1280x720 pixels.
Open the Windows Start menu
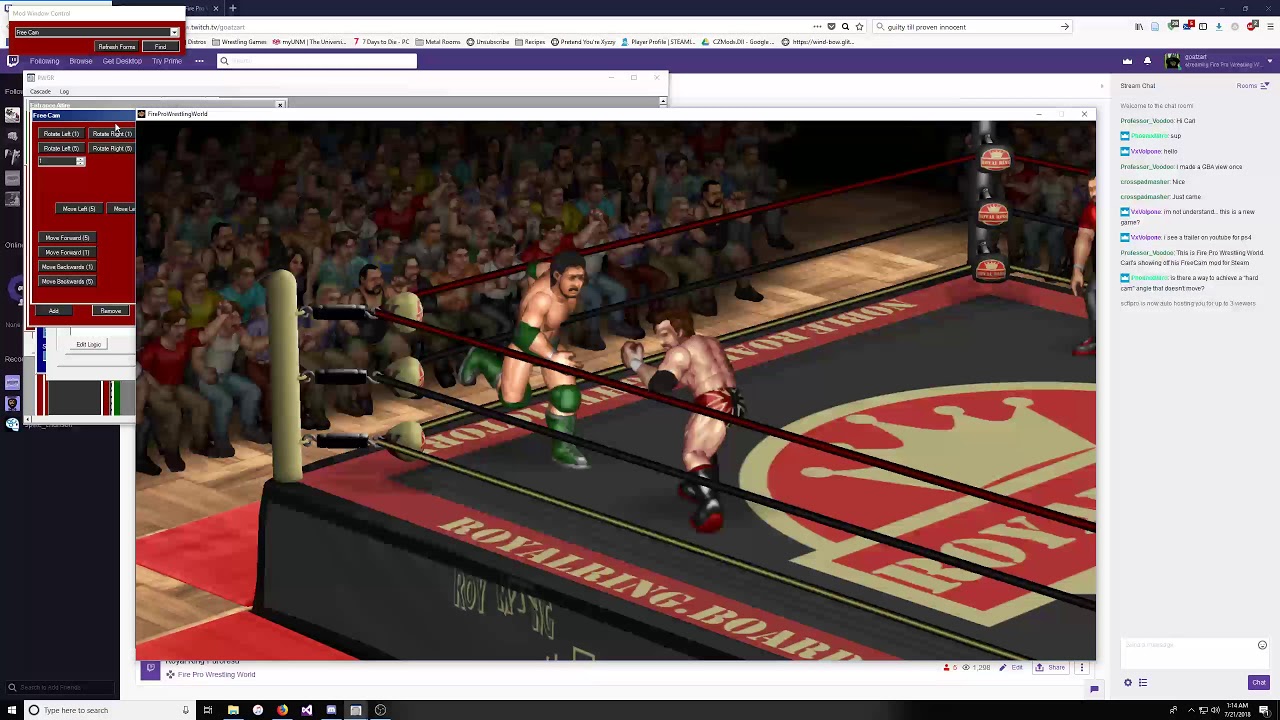[x=12, y=710]
